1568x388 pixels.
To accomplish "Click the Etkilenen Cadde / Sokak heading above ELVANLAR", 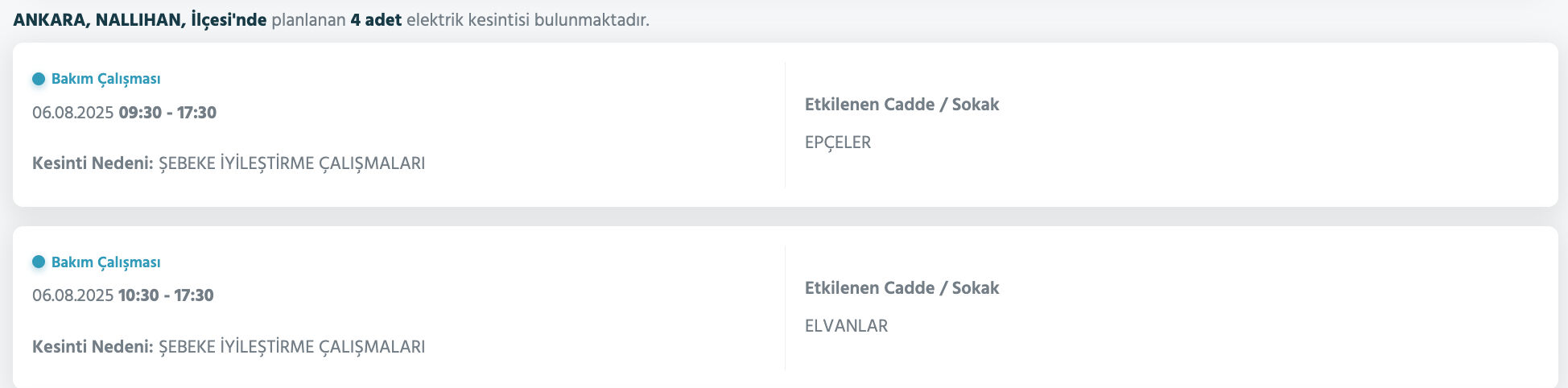I will [902, 288].
